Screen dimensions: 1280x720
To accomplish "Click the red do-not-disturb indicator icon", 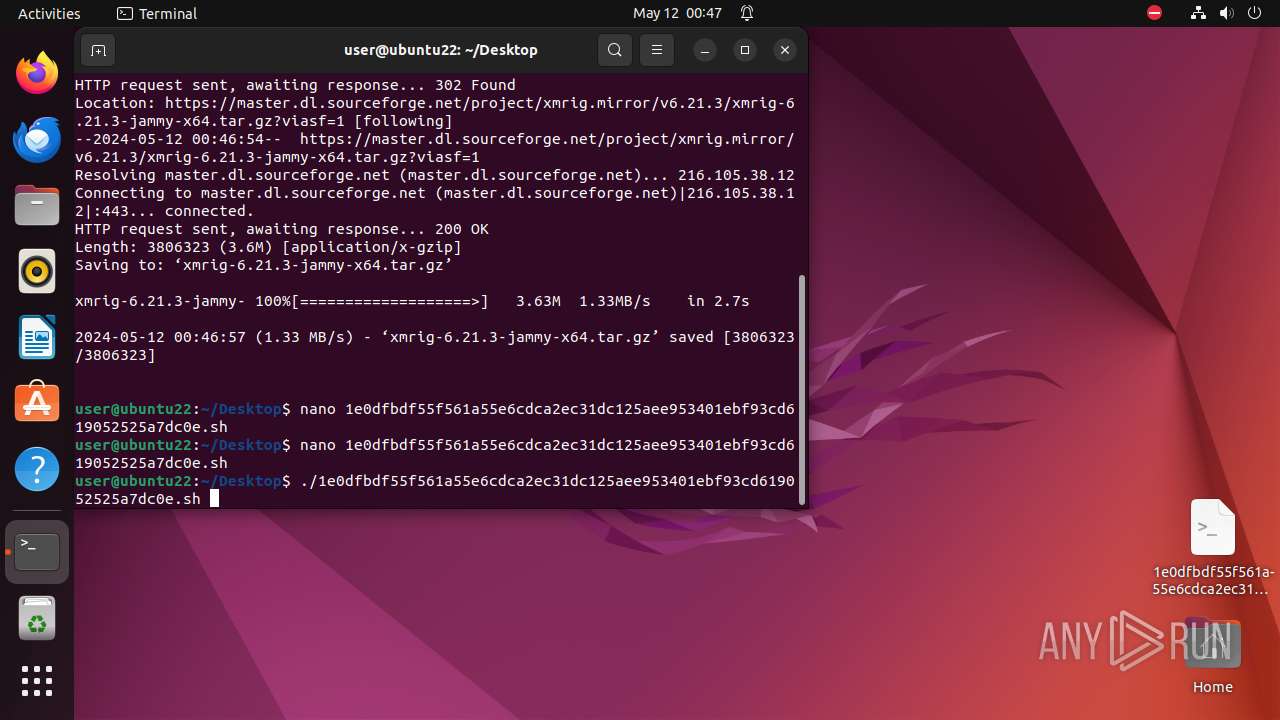I will (x=1155, y=13).
